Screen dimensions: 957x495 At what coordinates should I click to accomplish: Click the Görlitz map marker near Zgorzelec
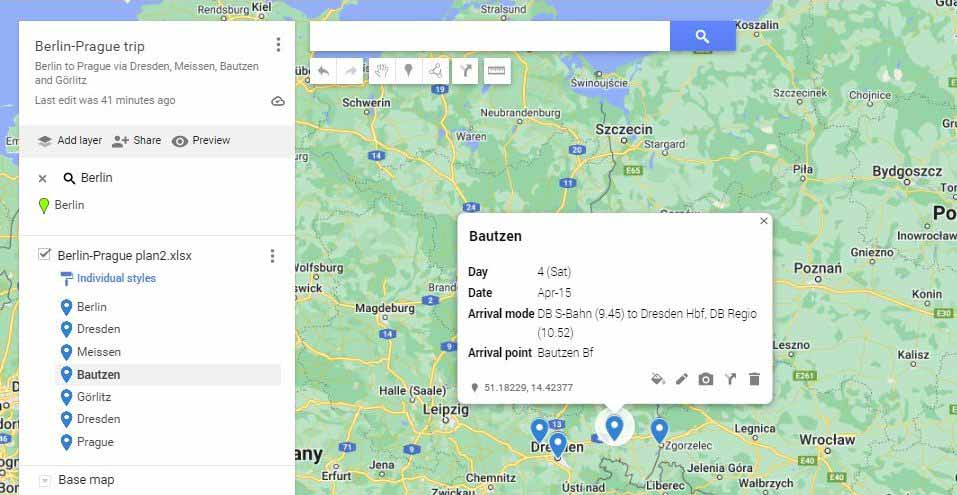(659, 430)
